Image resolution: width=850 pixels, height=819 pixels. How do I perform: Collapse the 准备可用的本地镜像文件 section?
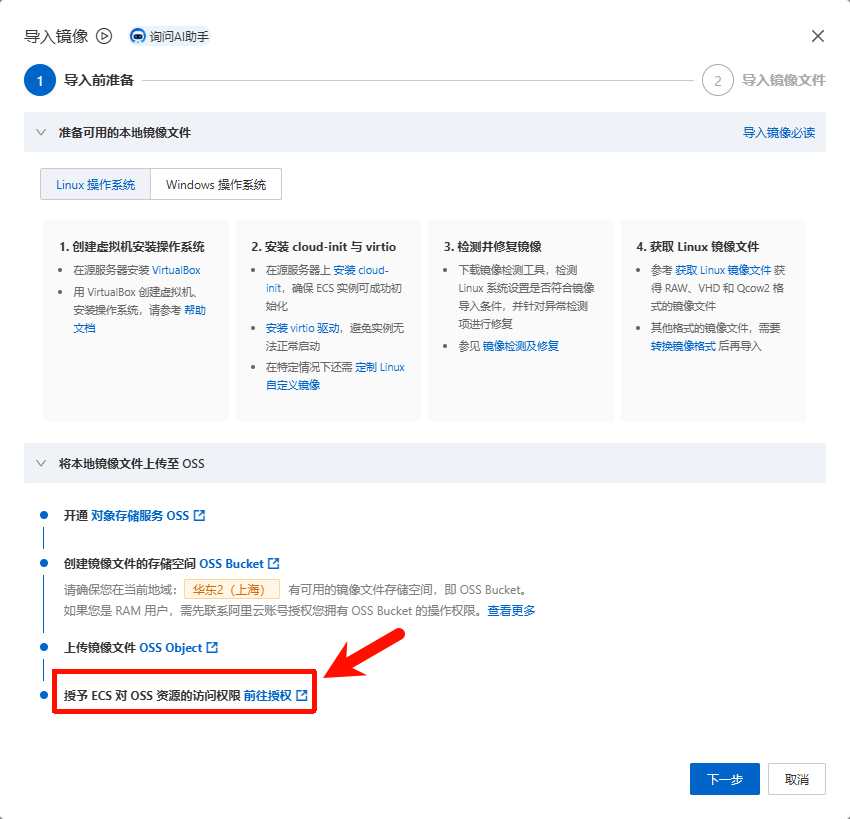41,132
